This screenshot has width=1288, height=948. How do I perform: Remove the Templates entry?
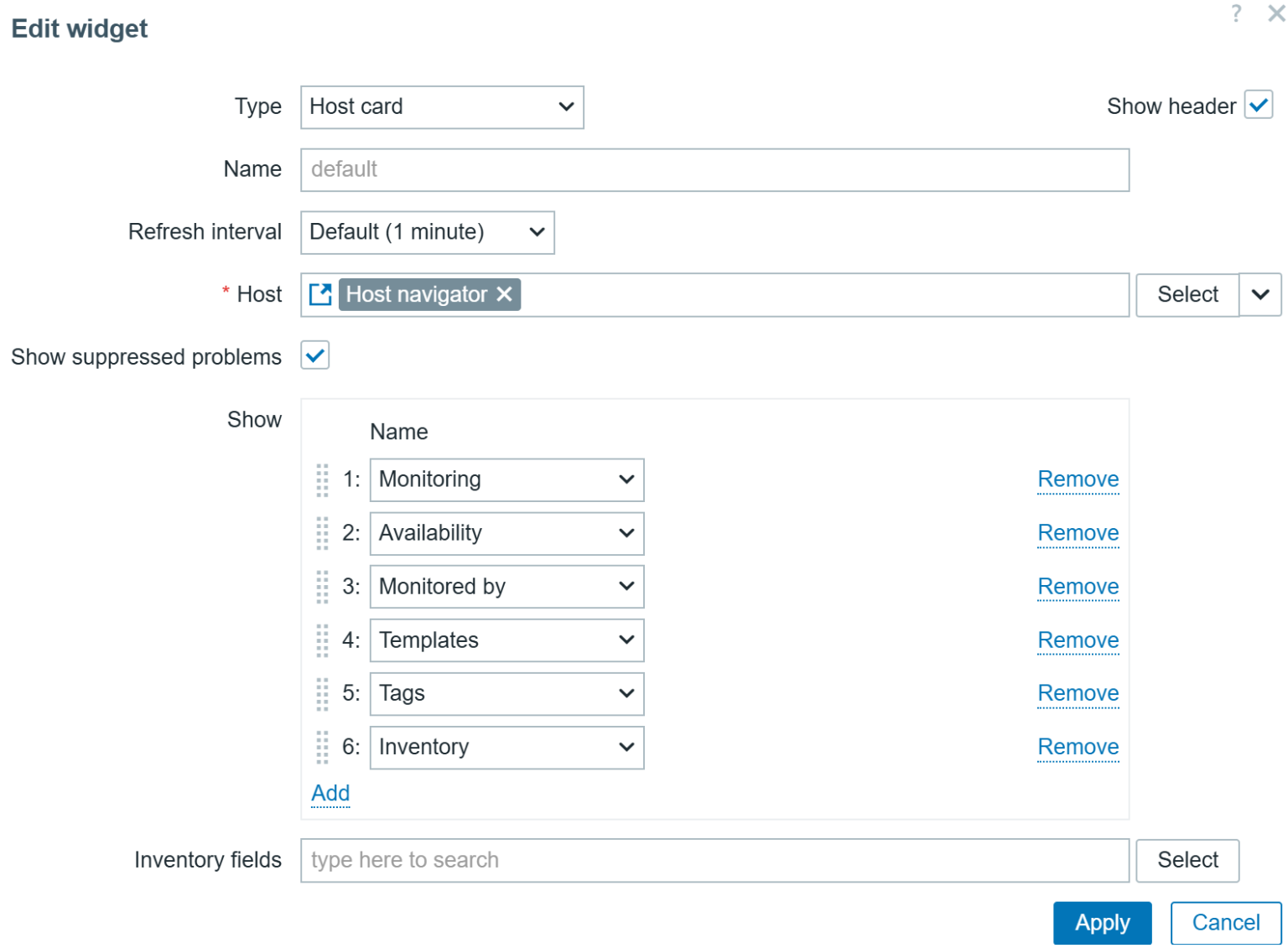point(1078,640)
